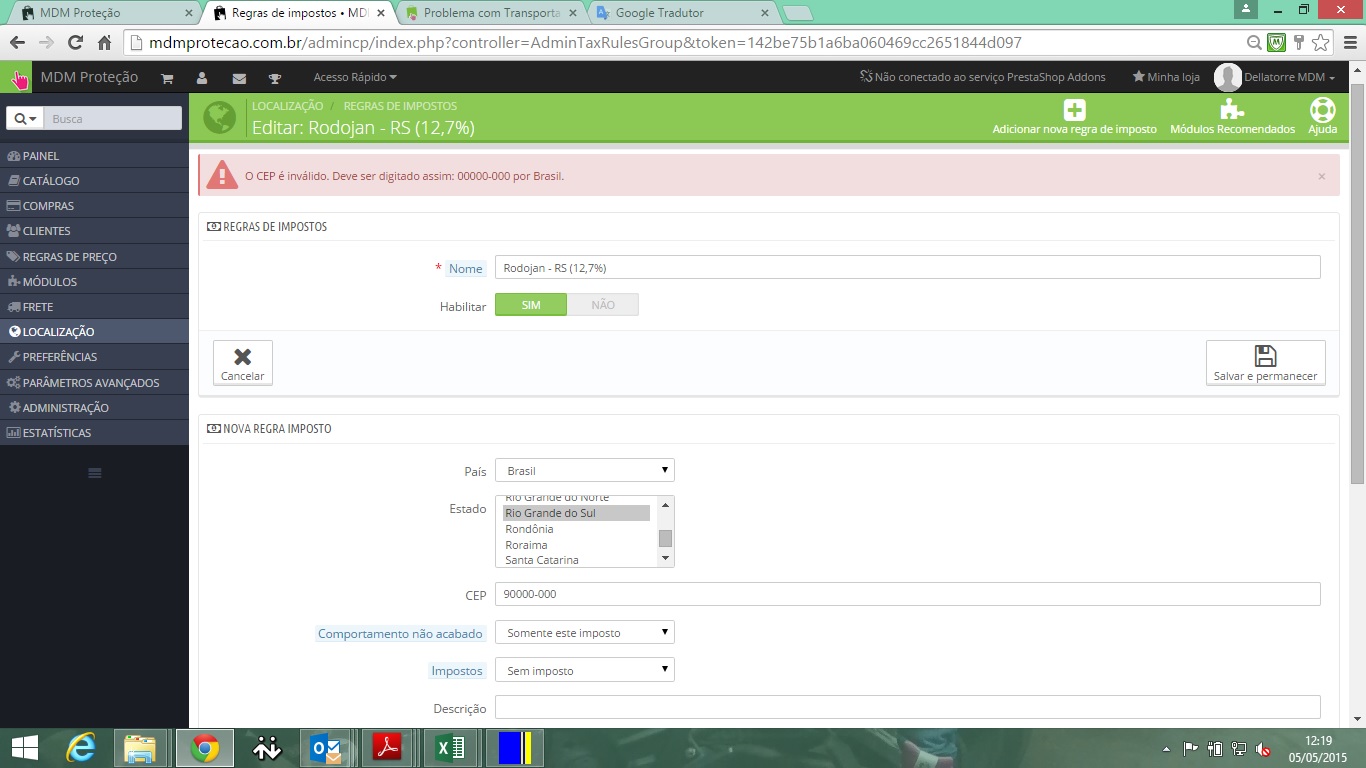Click the Busca search field
1366x768 pixels.
point(112,118)
